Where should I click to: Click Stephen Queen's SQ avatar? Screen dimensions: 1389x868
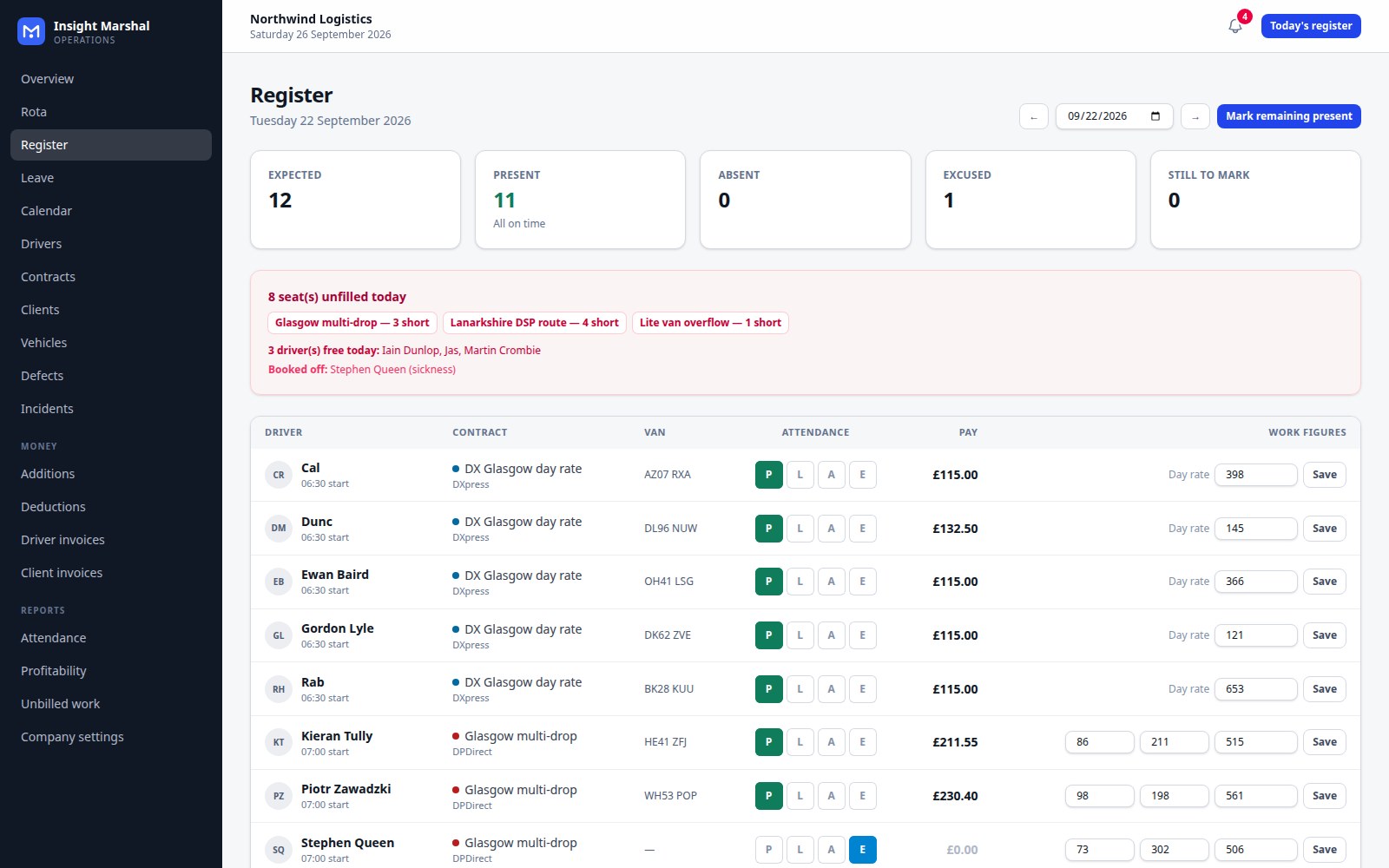279,850
